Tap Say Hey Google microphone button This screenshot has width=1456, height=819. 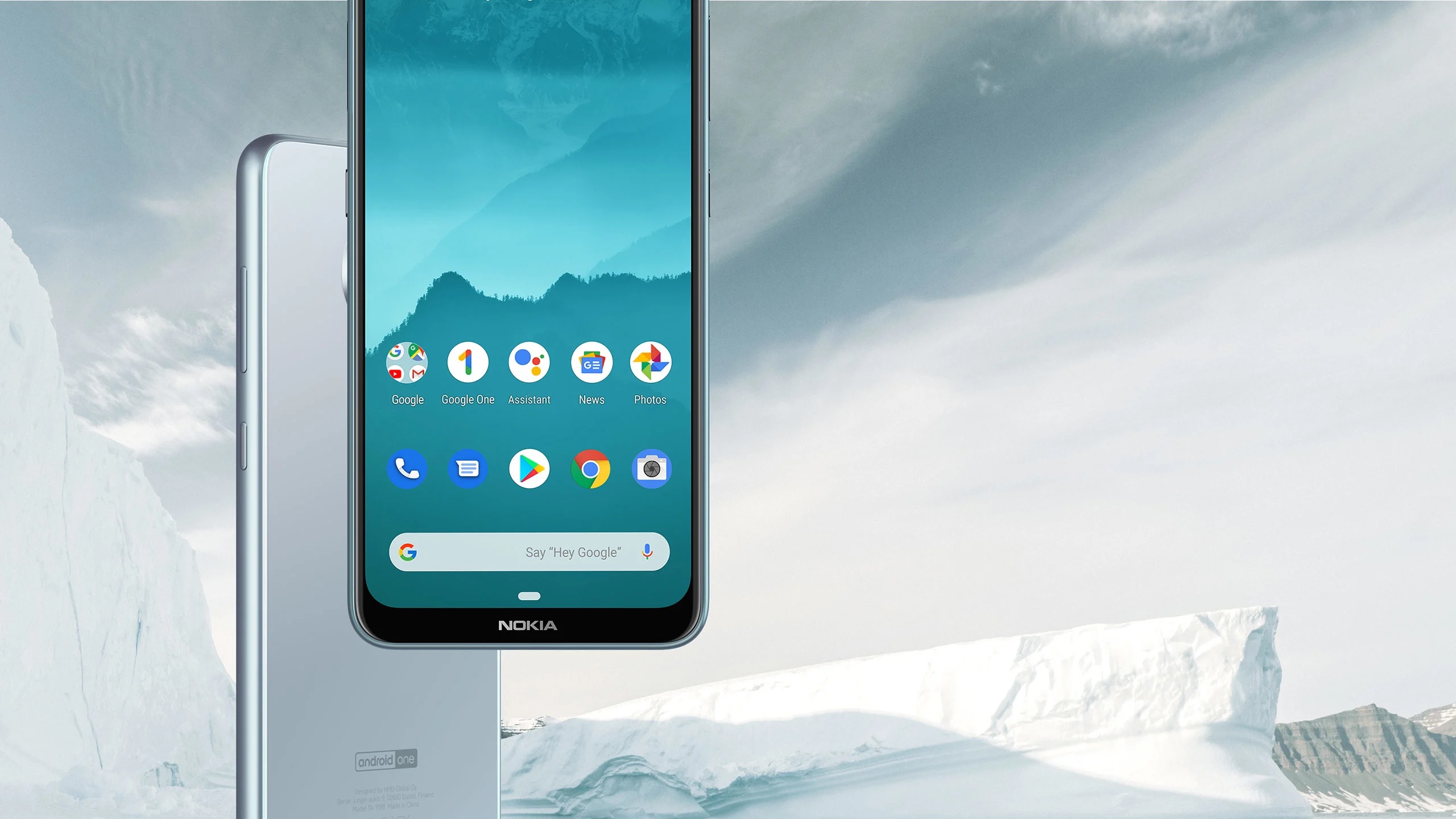pyautogui.click(x=648, y=552)
